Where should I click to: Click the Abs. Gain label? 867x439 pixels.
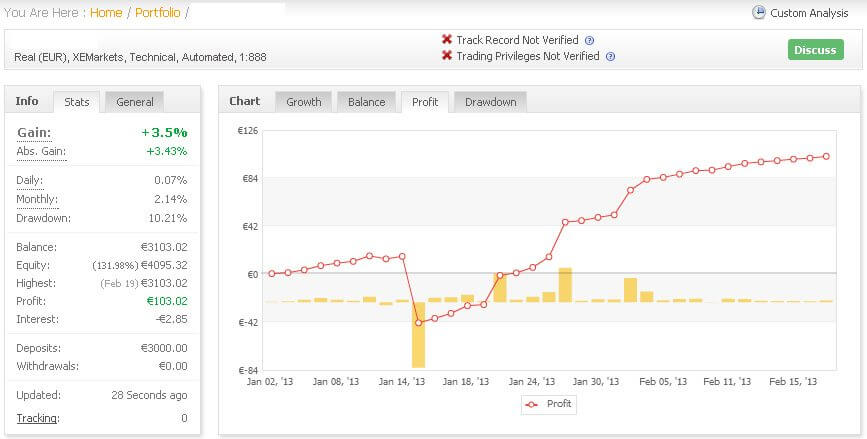pos(41,151)
